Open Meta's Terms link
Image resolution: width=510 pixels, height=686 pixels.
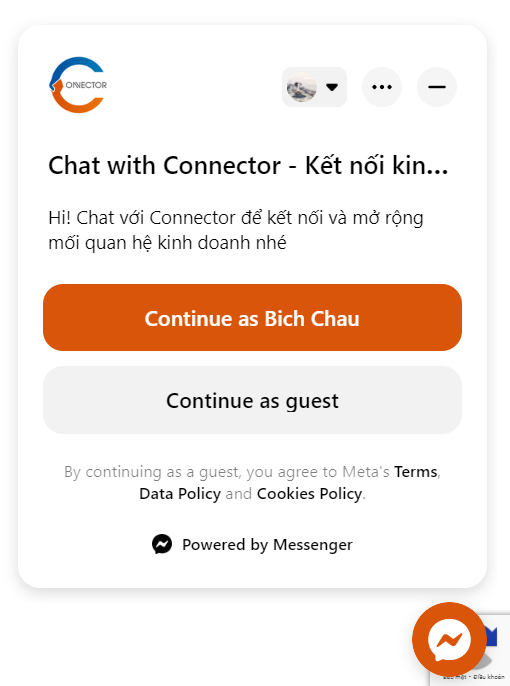click(x=416, y=472)
